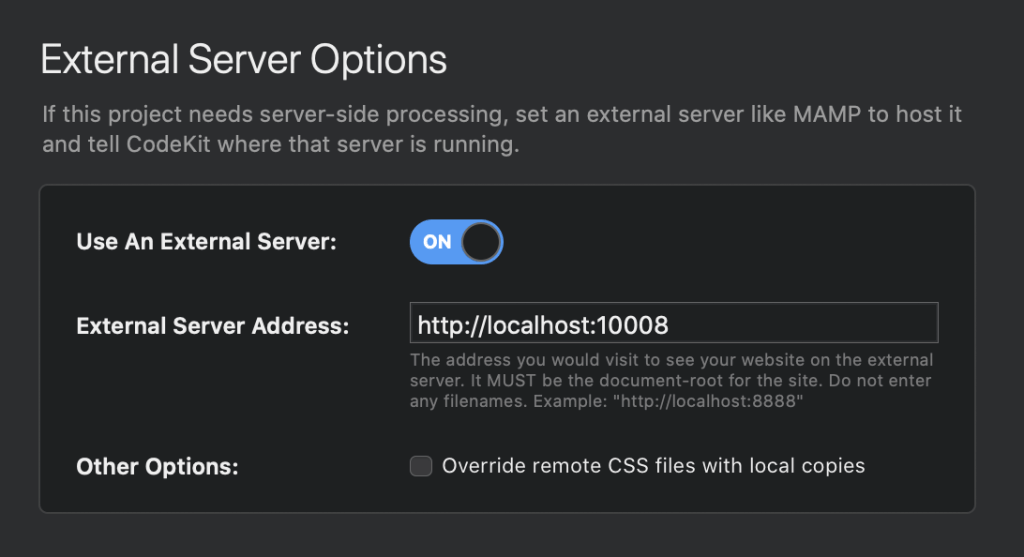
Task: Focus the External Server Address field
Action: pyautogui.click(x=674, y=323)
